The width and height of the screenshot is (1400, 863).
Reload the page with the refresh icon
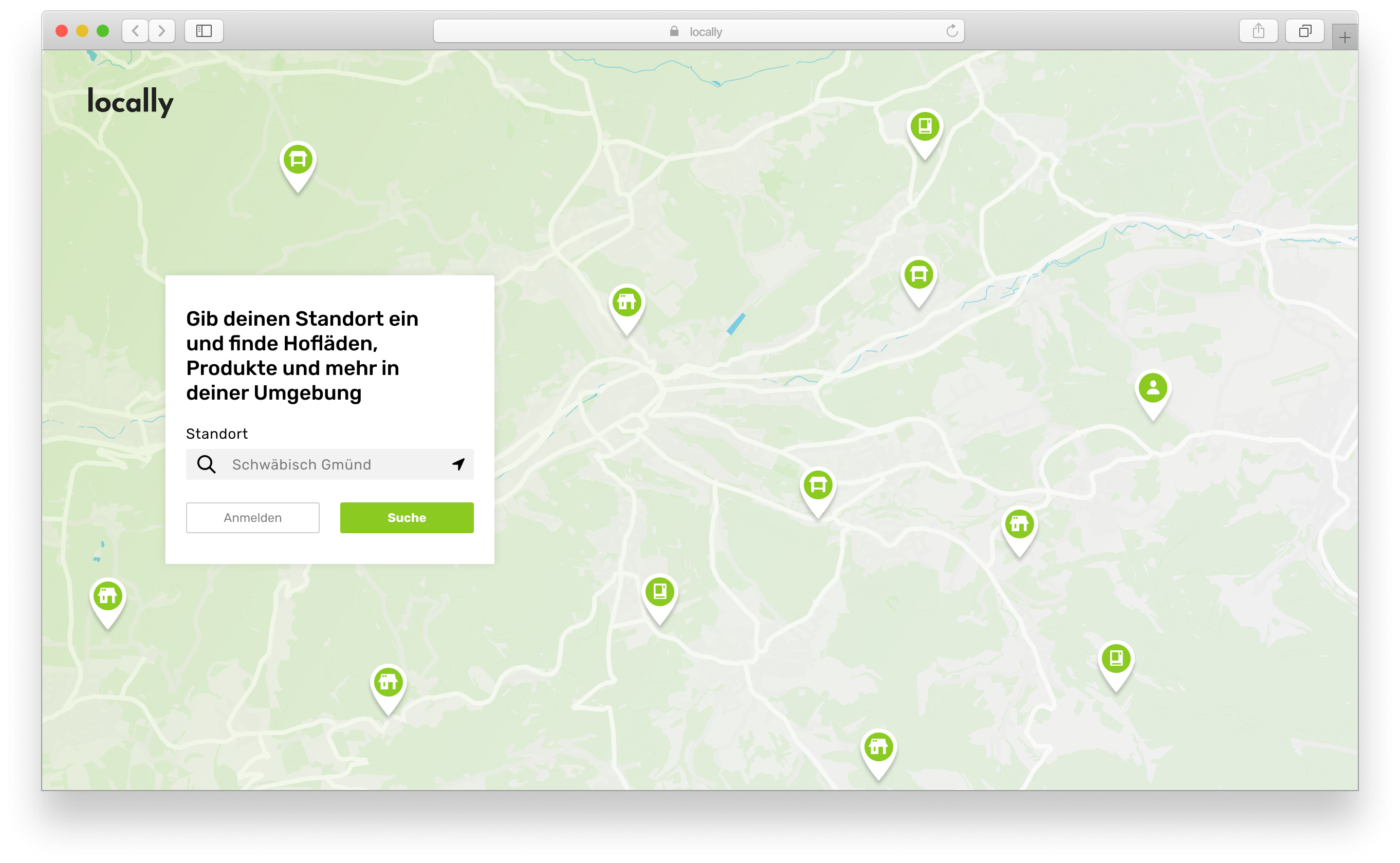pyautogui.click(x=951, y=31)
